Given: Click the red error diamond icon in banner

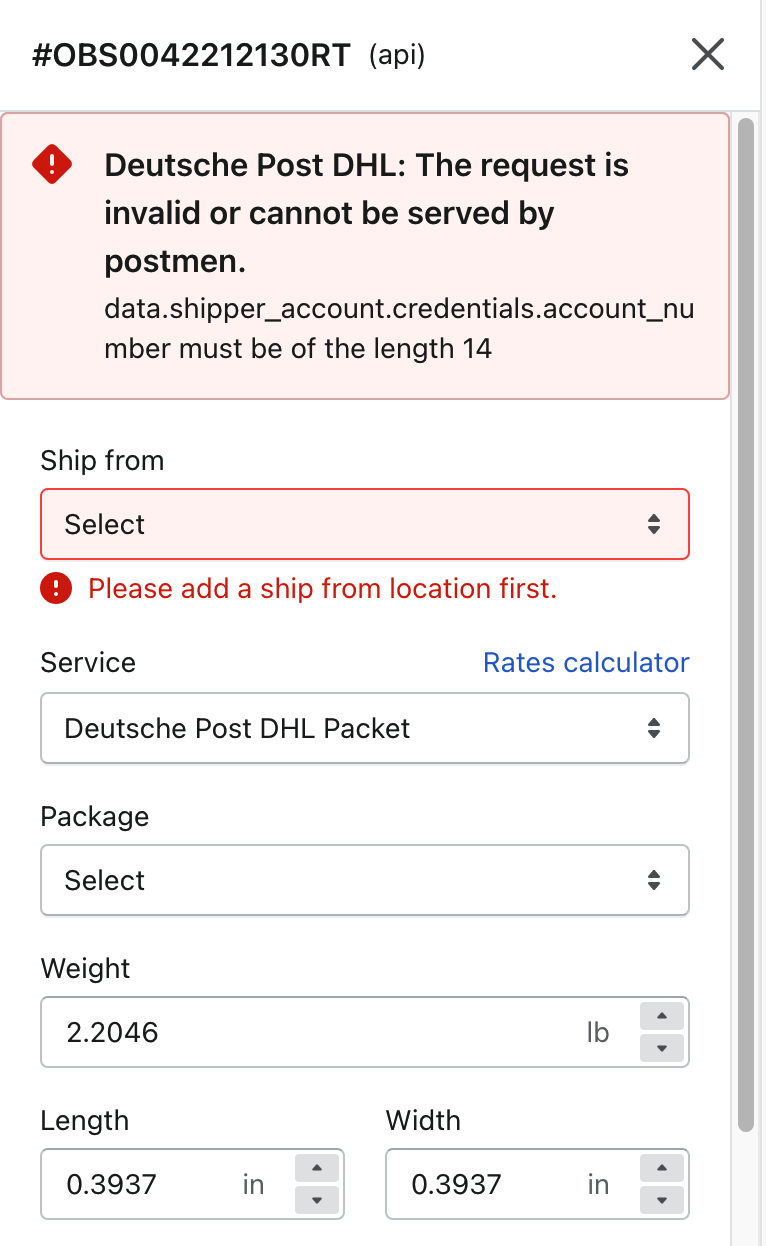Looking at the screenshot, I should [x=52, y=164].
